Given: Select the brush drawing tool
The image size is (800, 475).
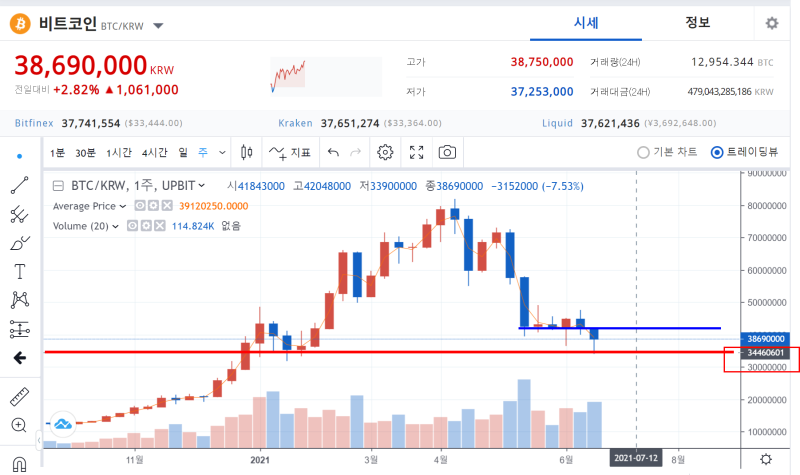Looking at the screenshot, I should tap(19, 243).
